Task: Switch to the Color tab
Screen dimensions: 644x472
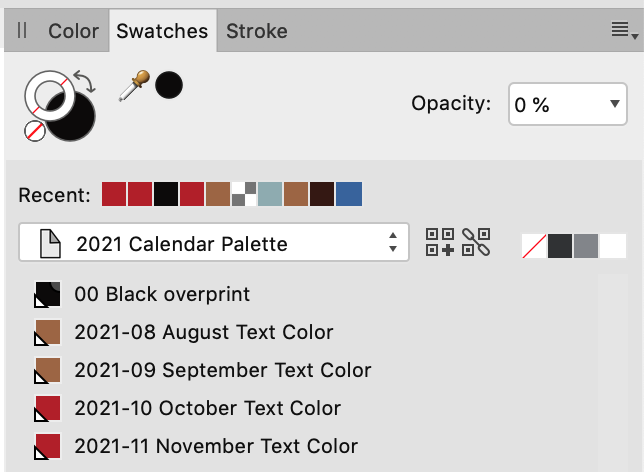Action: click(74, 31)
